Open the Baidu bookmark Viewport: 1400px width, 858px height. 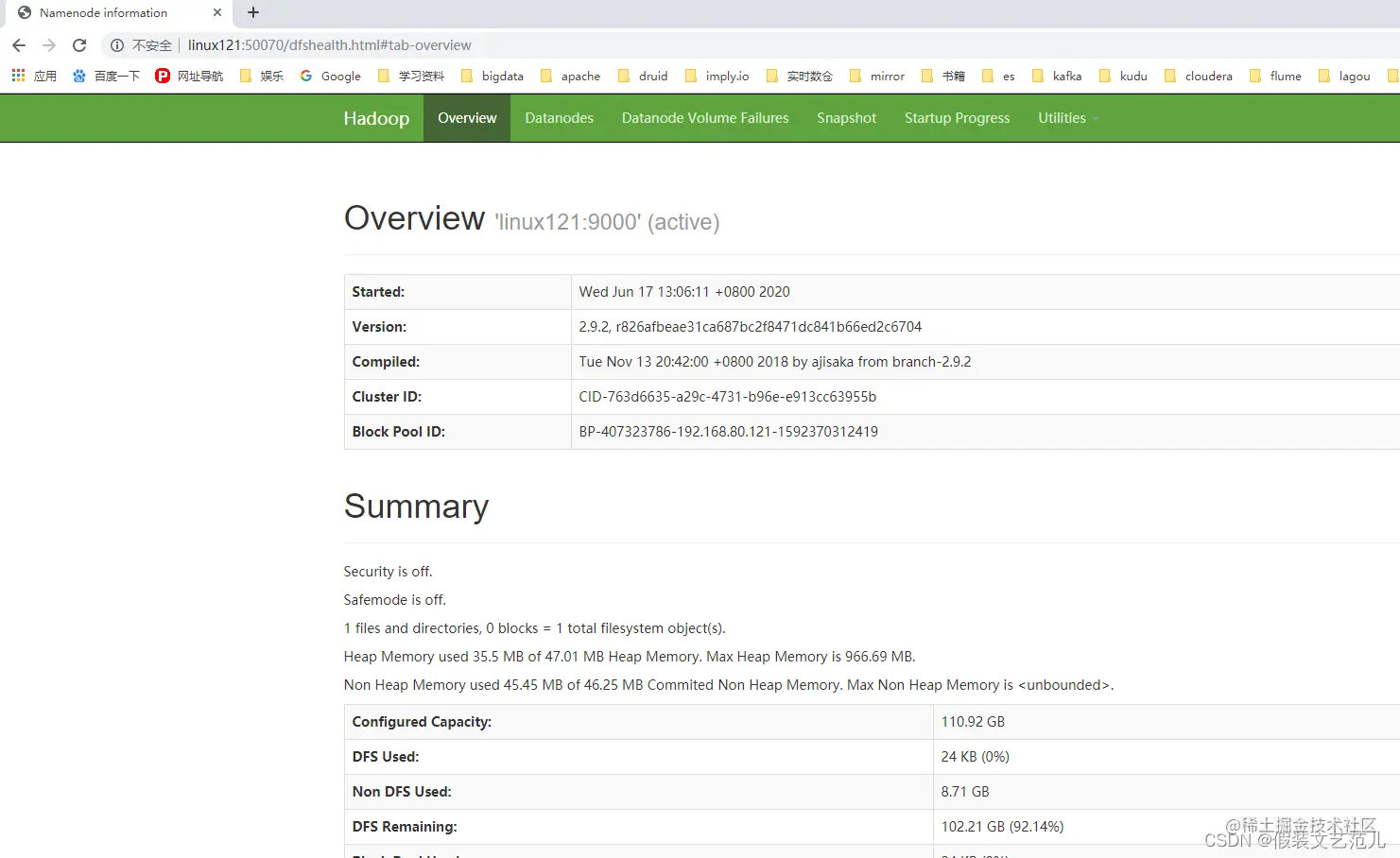click(106, 76)
